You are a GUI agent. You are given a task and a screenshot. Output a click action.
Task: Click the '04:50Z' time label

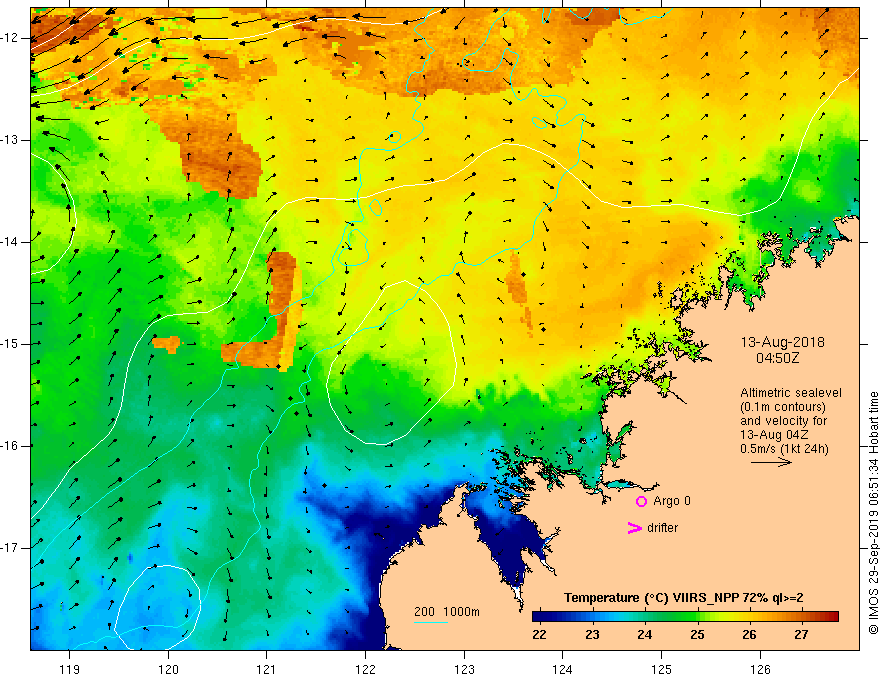777,357
